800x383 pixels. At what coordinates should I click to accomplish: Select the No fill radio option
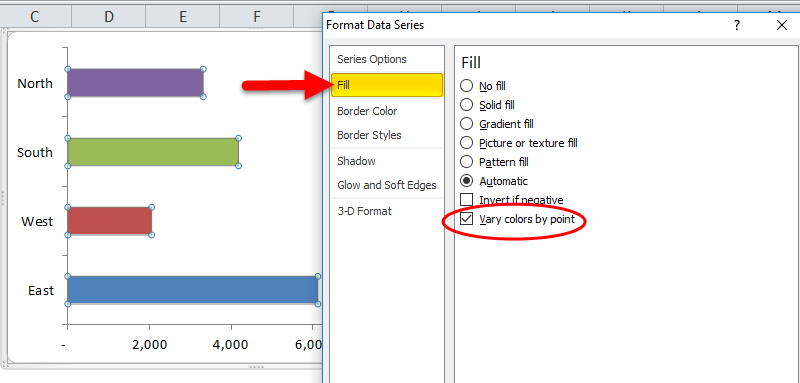tap(466, 86)
